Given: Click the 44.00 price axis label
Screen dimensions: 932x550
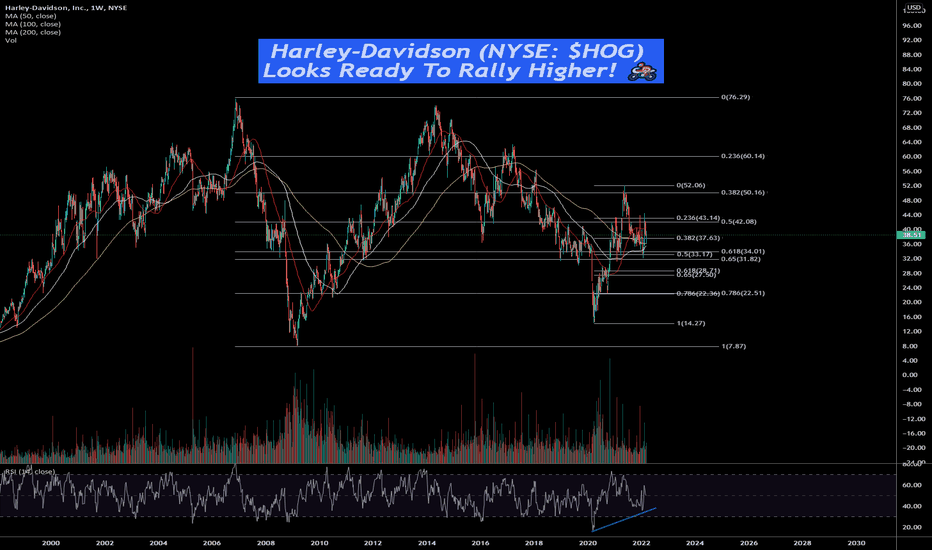Looking at the screenshot, I should coord(911,215).
